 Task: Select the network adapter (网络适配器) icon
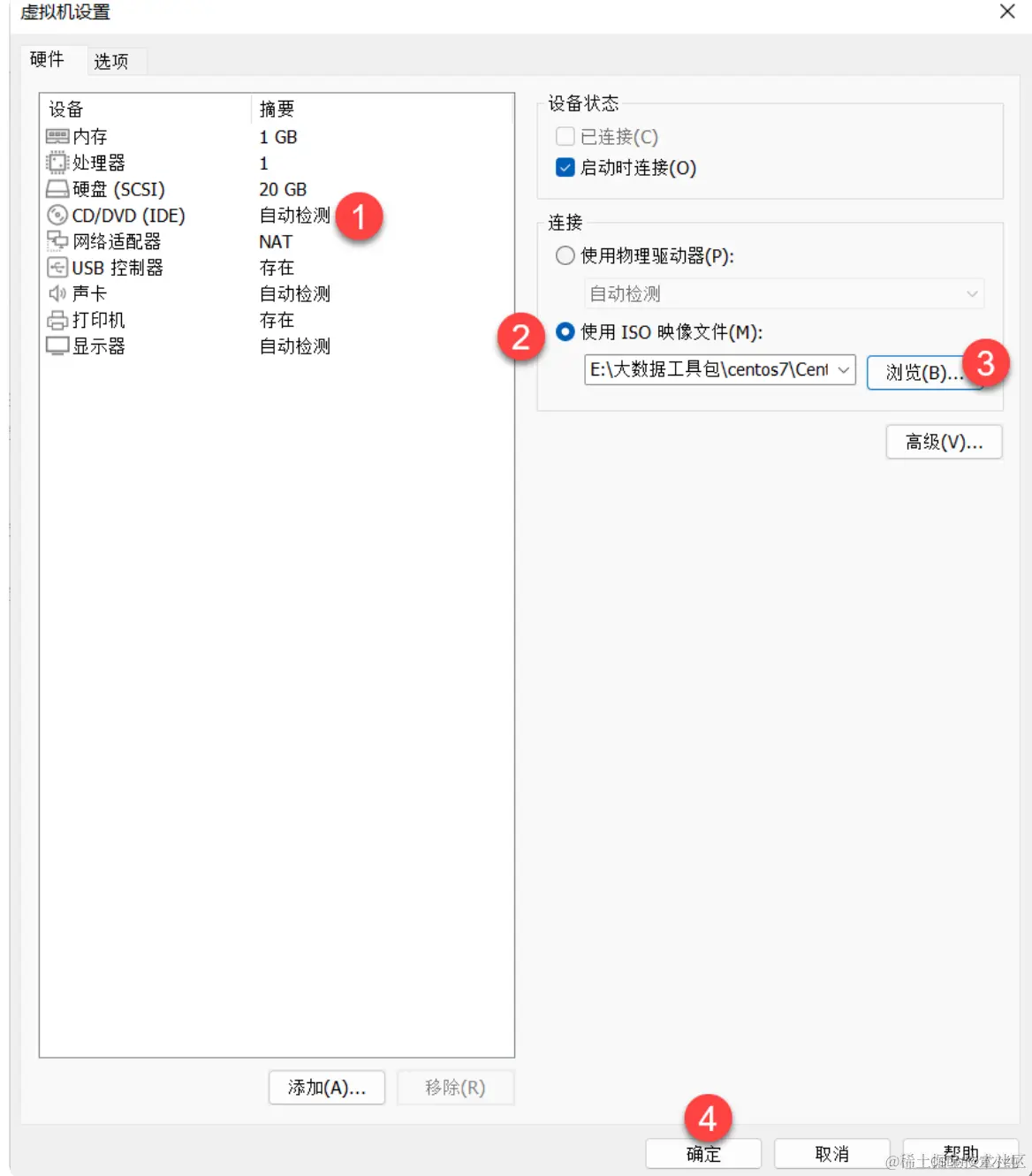tap(57, 240)
